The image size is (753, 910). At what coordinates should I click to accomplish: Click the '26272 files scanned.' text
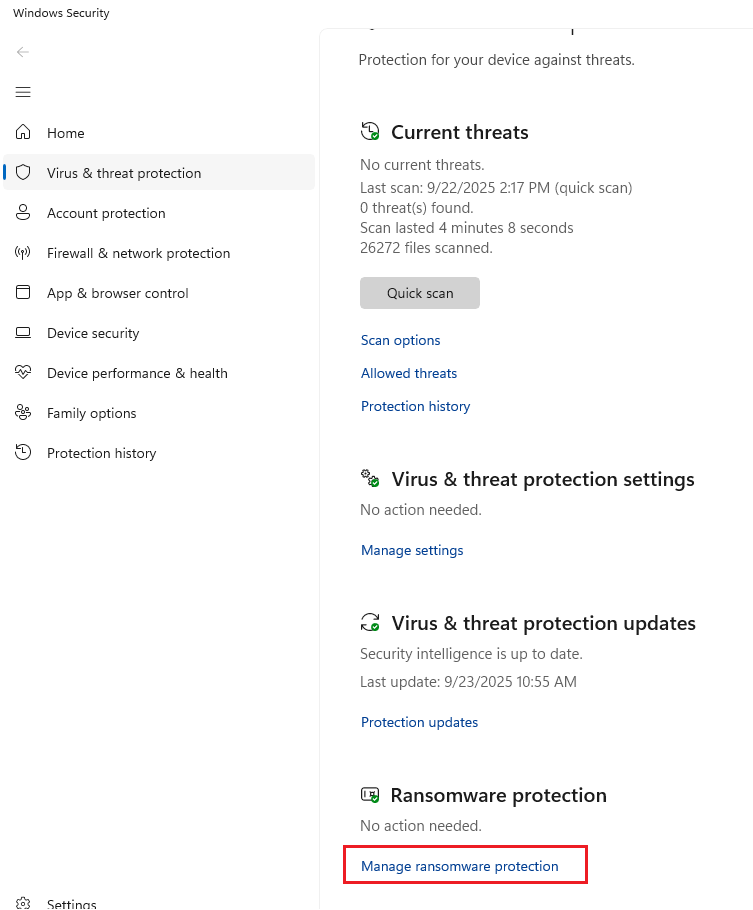pyautogui.click(x=426, y=248)
